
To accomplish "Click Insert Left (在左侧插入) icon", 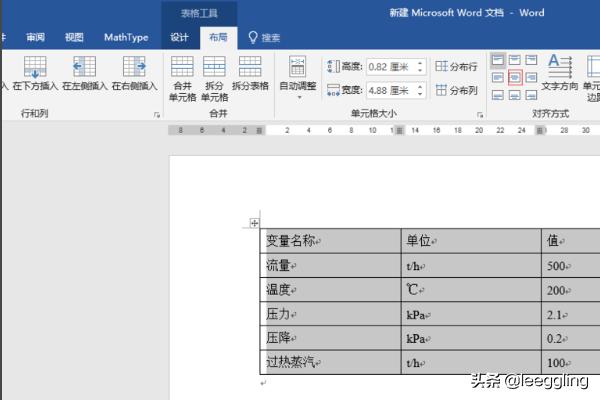I will 85,67.
